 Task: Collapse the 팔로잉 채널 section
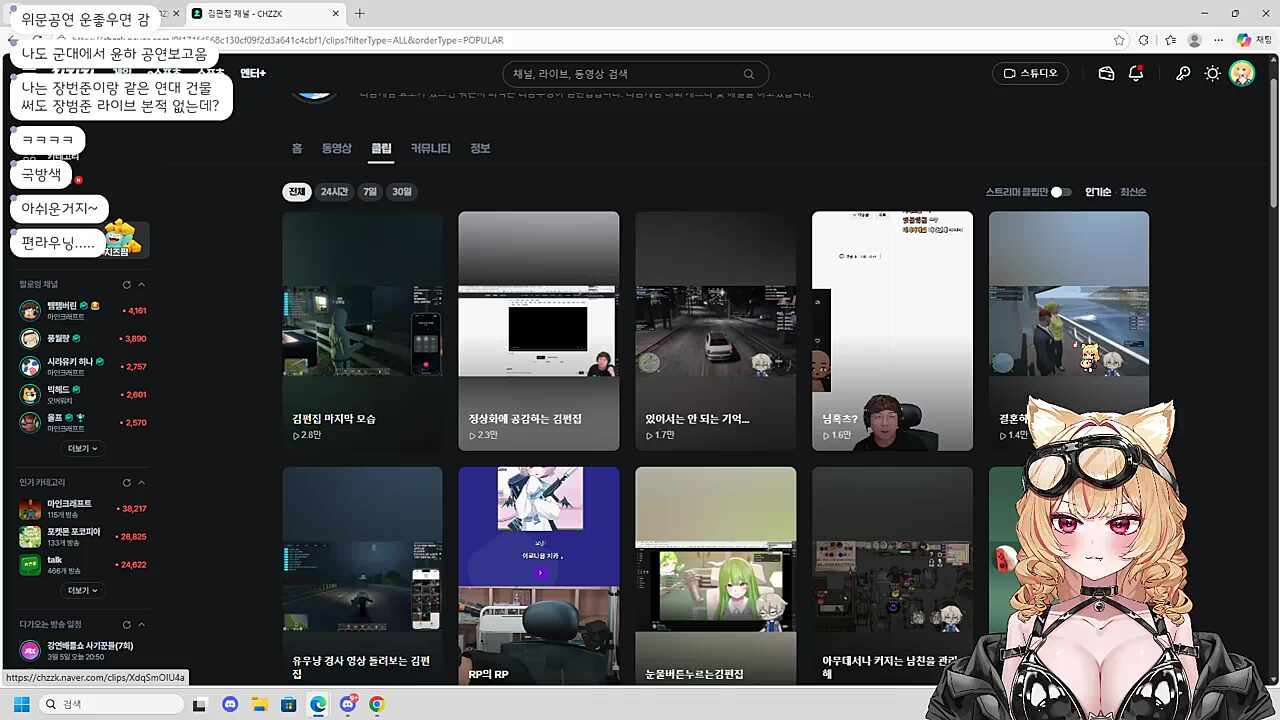(x=143, y=284)
